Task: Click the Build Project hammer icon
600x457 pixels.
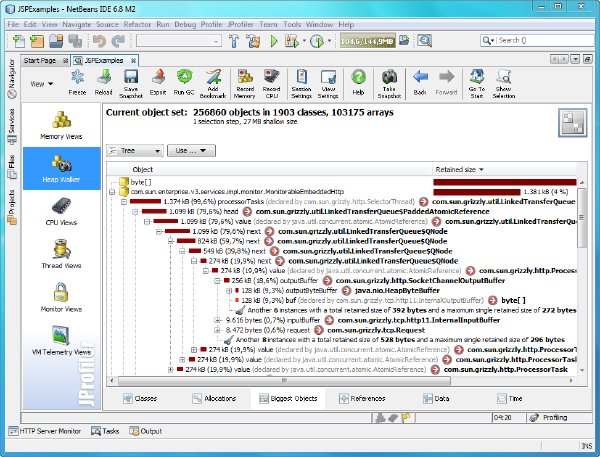Action: click(x=233, y=41)
